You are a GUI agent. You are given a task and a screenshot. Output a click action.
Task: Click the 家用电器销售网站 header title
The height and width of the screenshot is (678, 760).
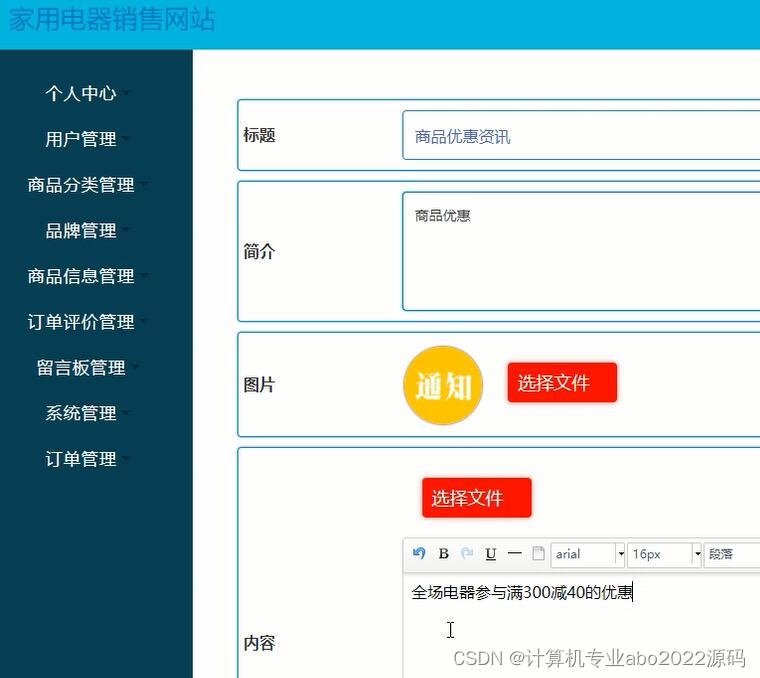pyautogui.click(x=112, y=19)
